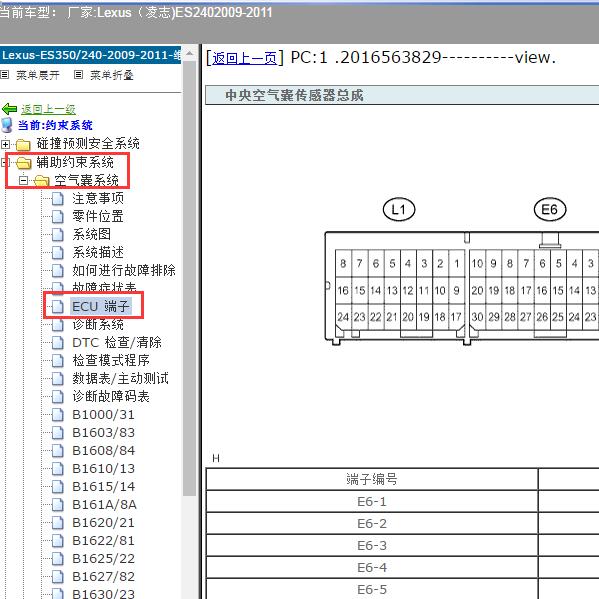Open the 系统图 page
Viewport: 599px width, 599px height.
pos(92,234)
